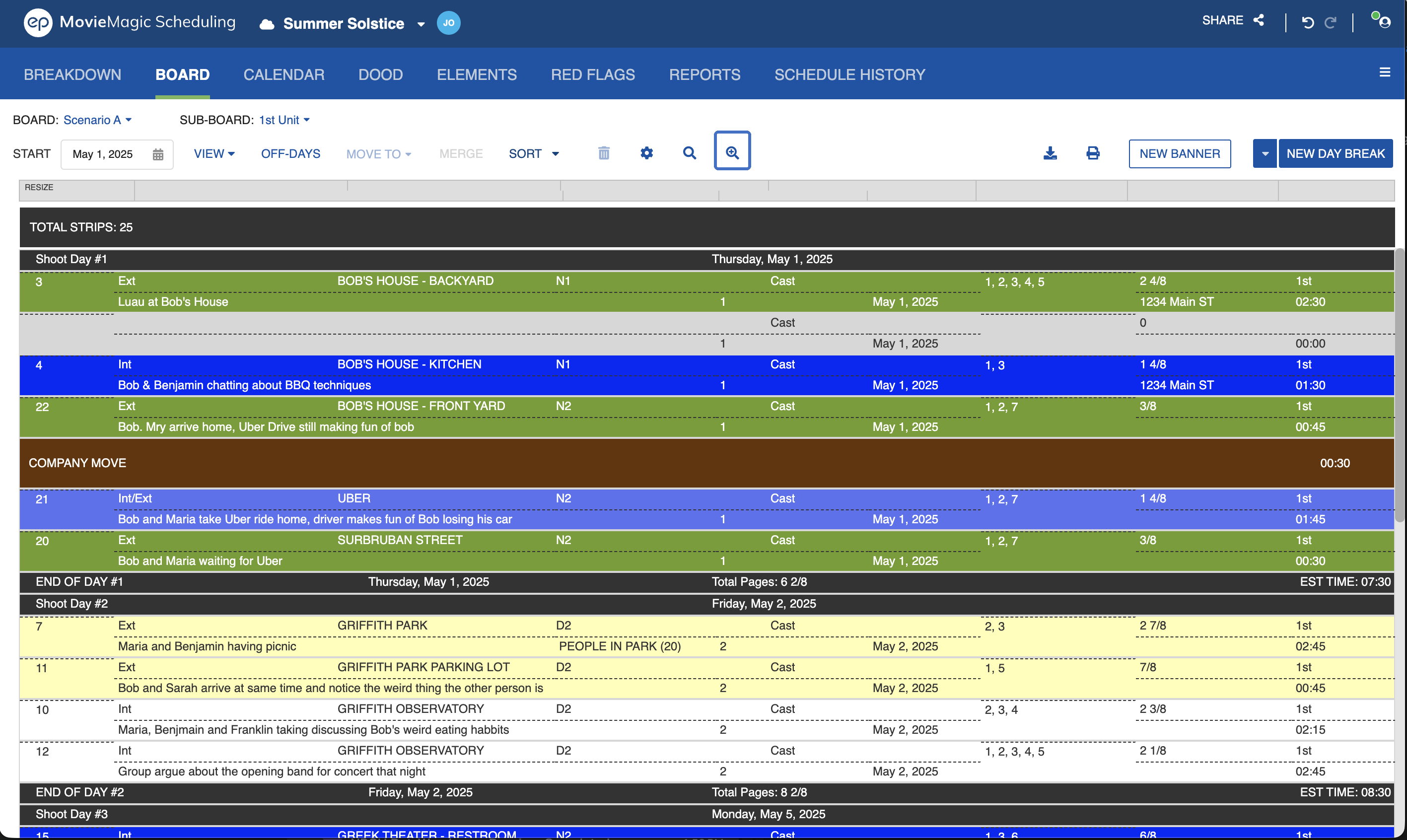
Task: Click the Luau at Bob's House description
Action: coord(173,302)
